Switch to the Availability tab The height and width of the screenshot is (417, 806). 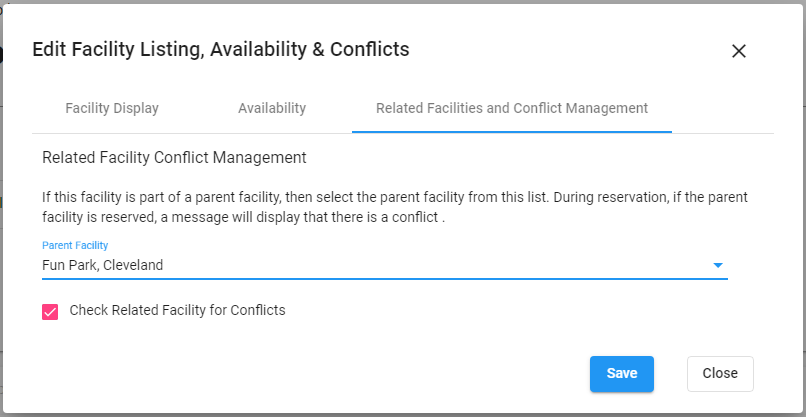click(x=272, y=108)
